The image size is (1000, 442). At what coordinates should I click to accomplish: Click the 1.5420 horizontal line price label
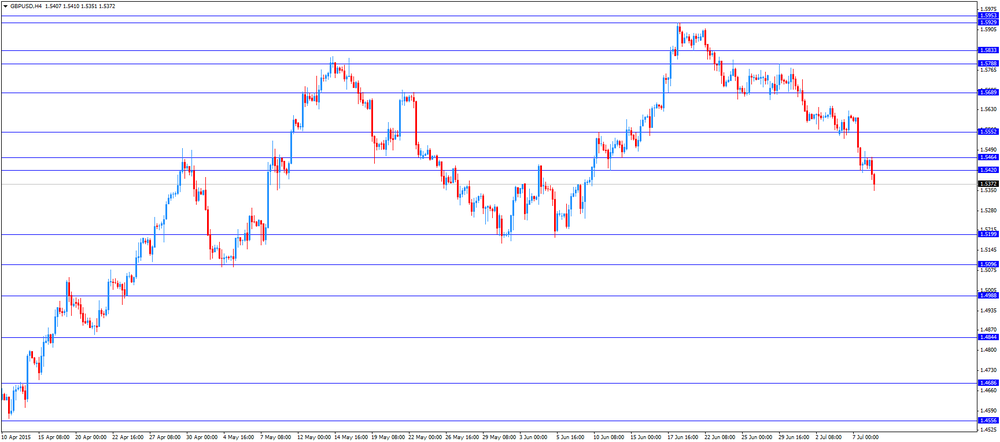coord(988,170)
